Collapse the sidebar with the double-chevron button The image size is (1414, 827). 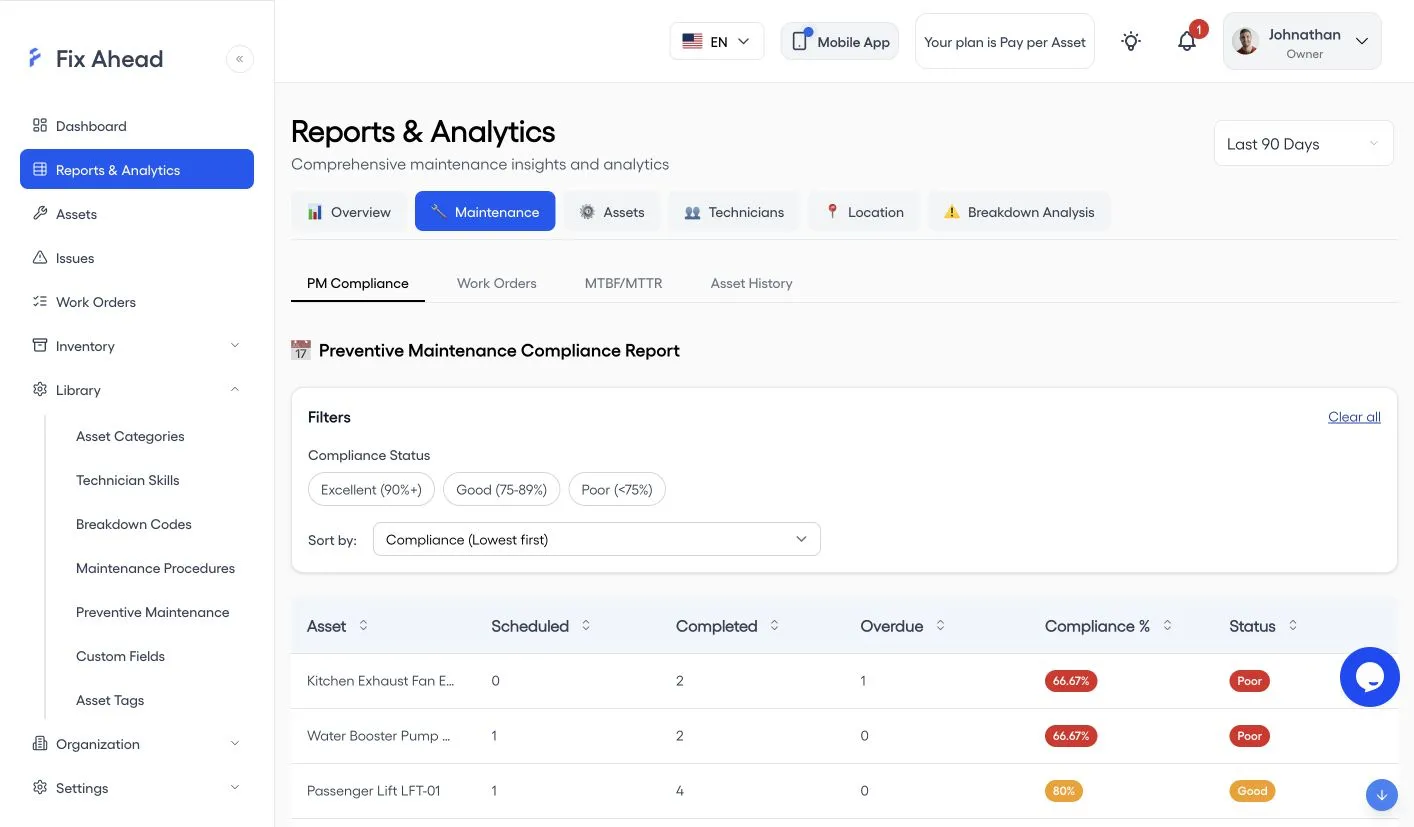240,59
